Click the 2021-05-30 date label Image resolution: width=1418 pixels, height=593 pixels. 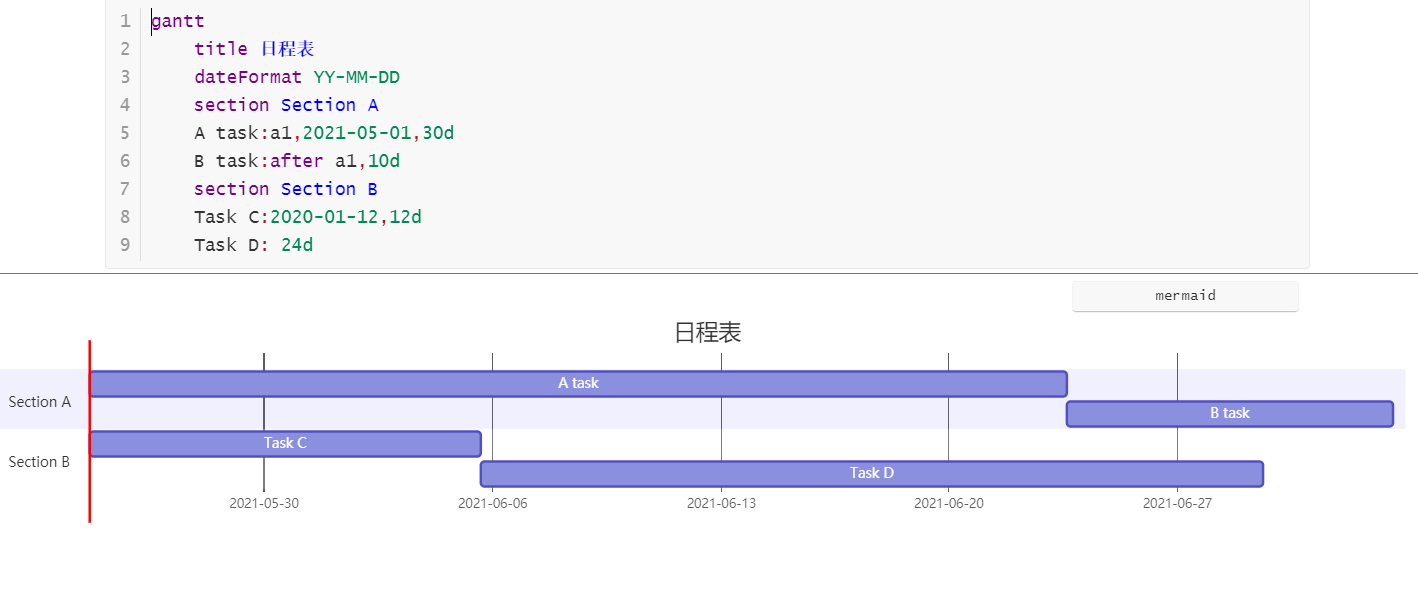pyautogui.click(x=264, y=503)
